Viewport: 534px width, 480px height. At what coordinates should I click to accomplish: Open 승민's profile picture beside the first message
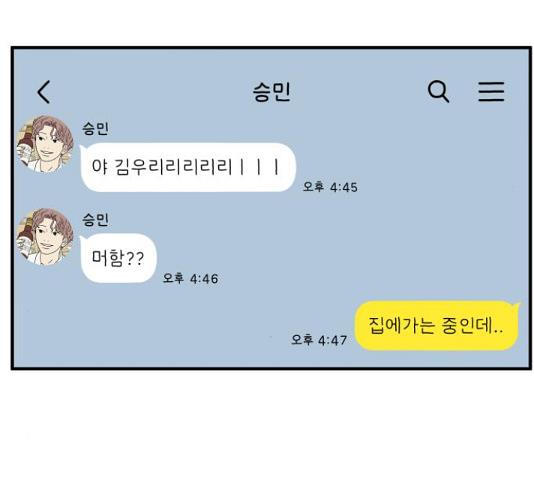[45, 144]
